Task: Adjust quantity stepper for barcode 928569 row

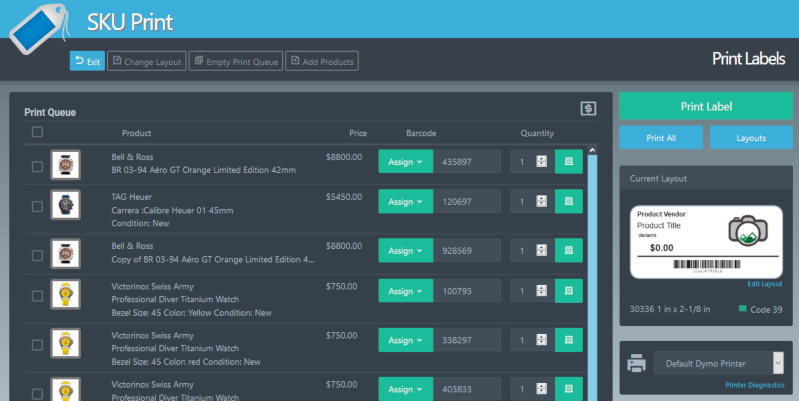Action: [x=541, y=250]
